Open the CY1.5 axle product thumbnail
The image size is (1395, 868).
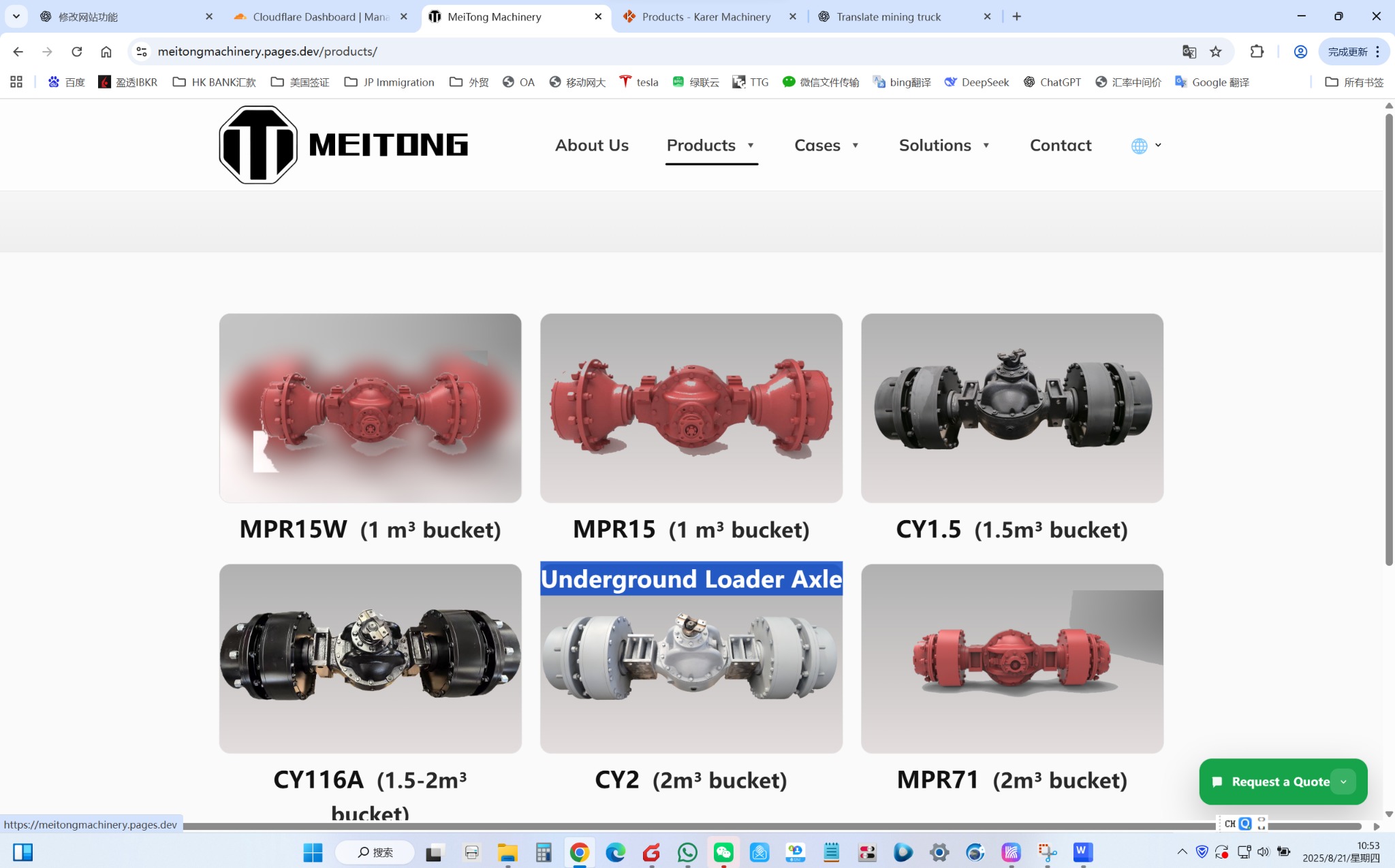1012,408
